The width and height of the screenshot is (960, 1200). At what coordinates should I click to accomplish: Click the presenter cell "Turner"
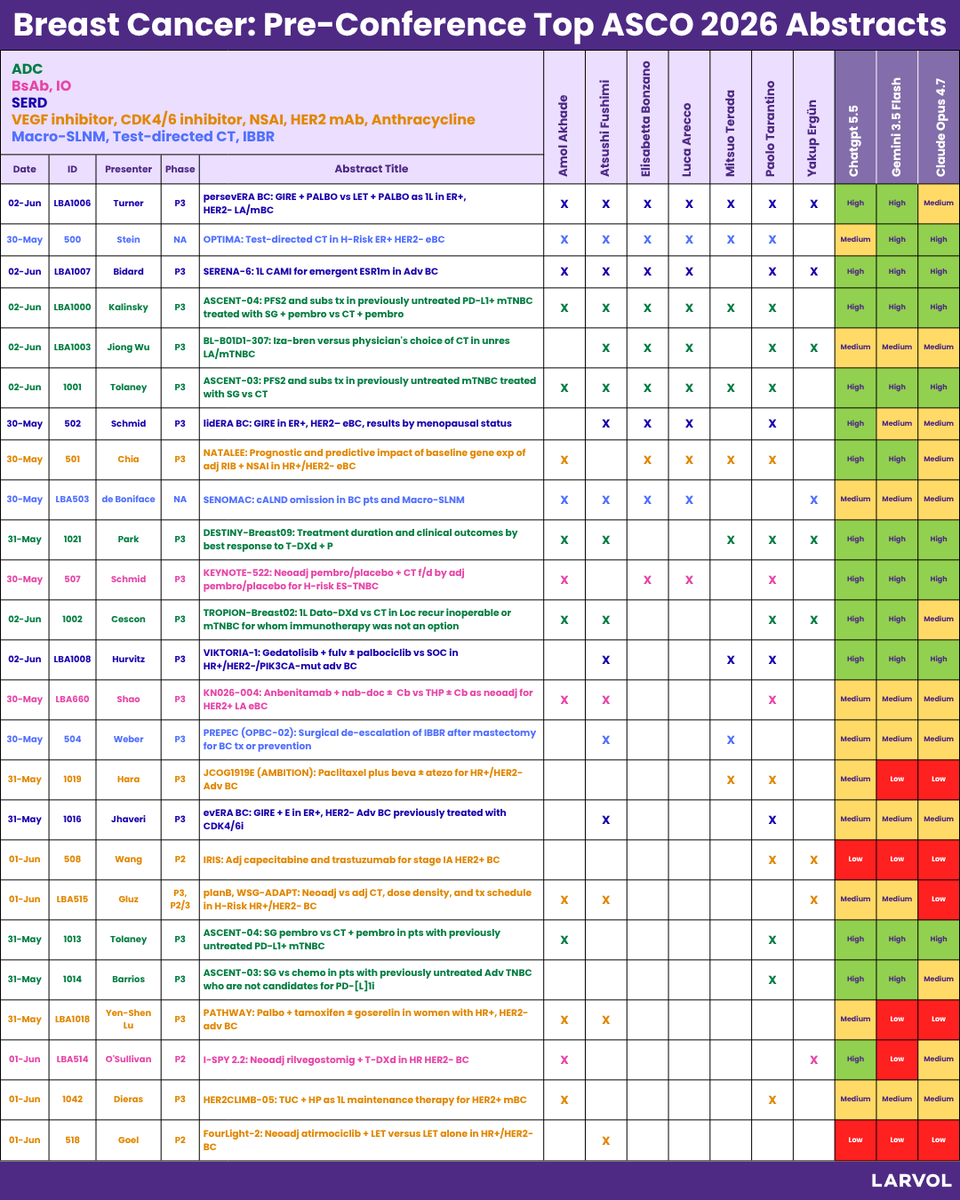tap(129, 203)
